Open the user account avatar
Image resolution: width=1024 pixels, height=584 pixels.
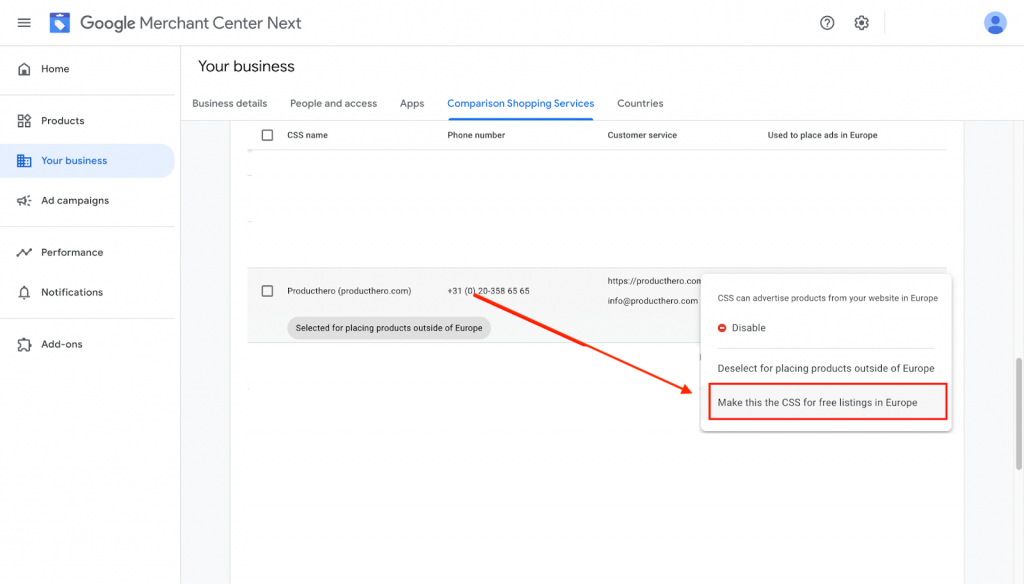(x=995, y=23)
